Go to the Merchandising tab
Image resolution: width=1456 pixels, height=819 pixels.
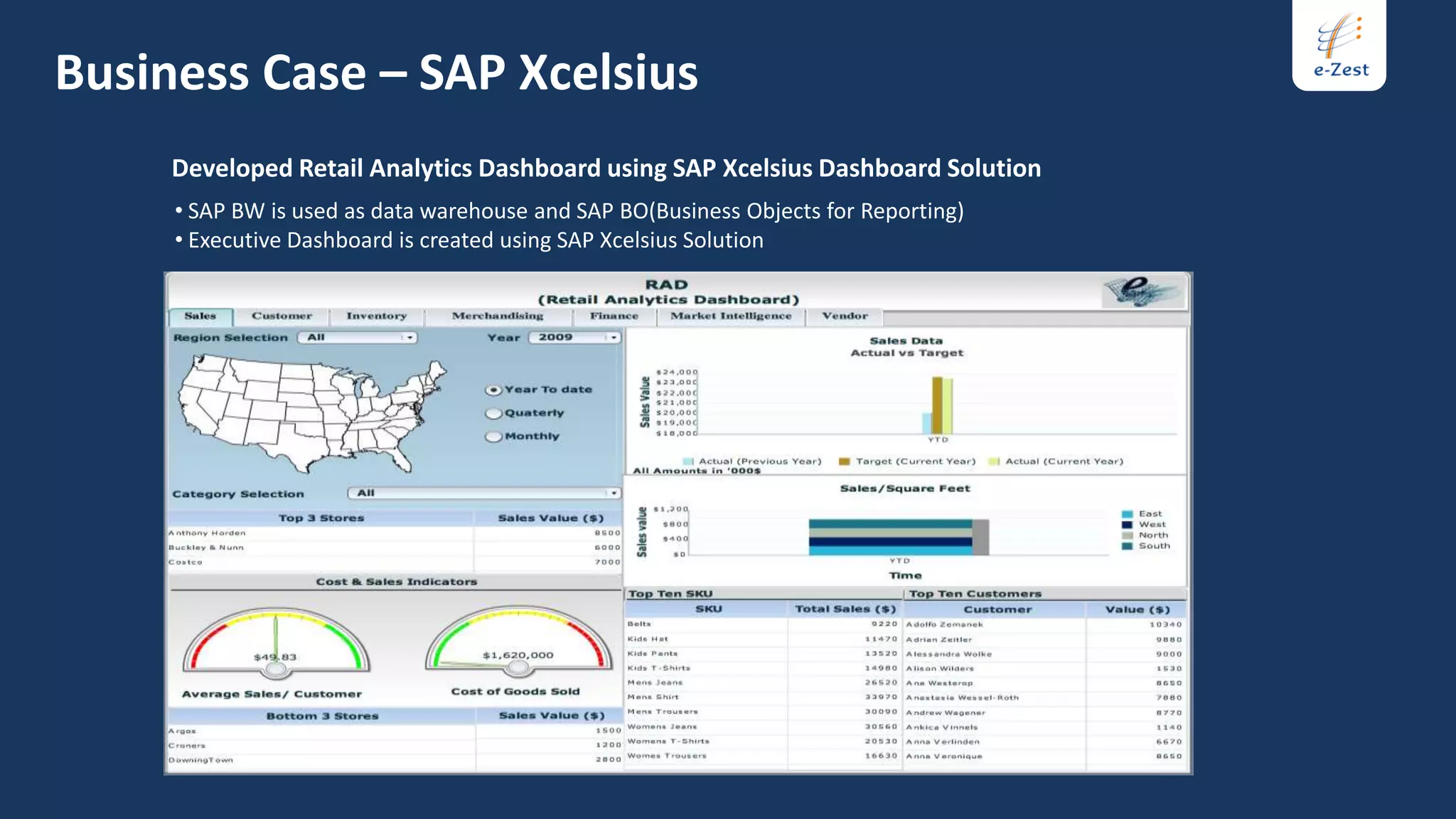pos(498,316)
